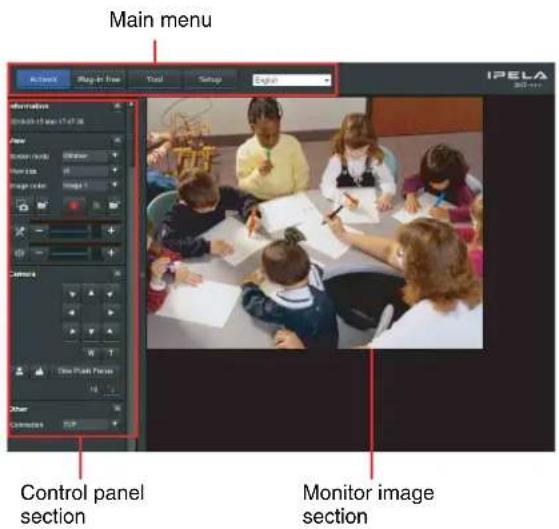Decrease microphone volume with minus button

click(39, 231)
